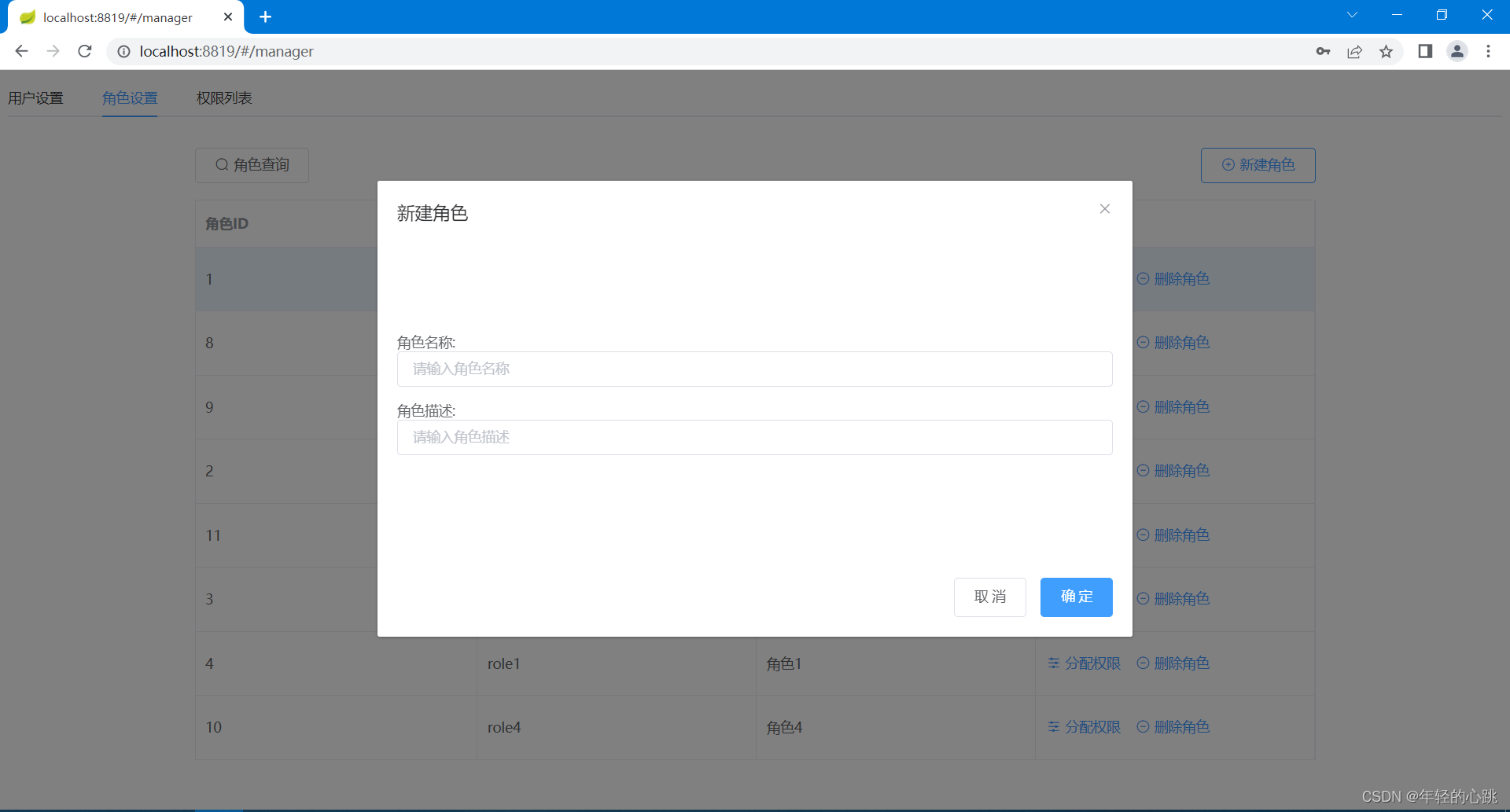
Task: Open the browser profile icon
Action: coord(1457,51)
